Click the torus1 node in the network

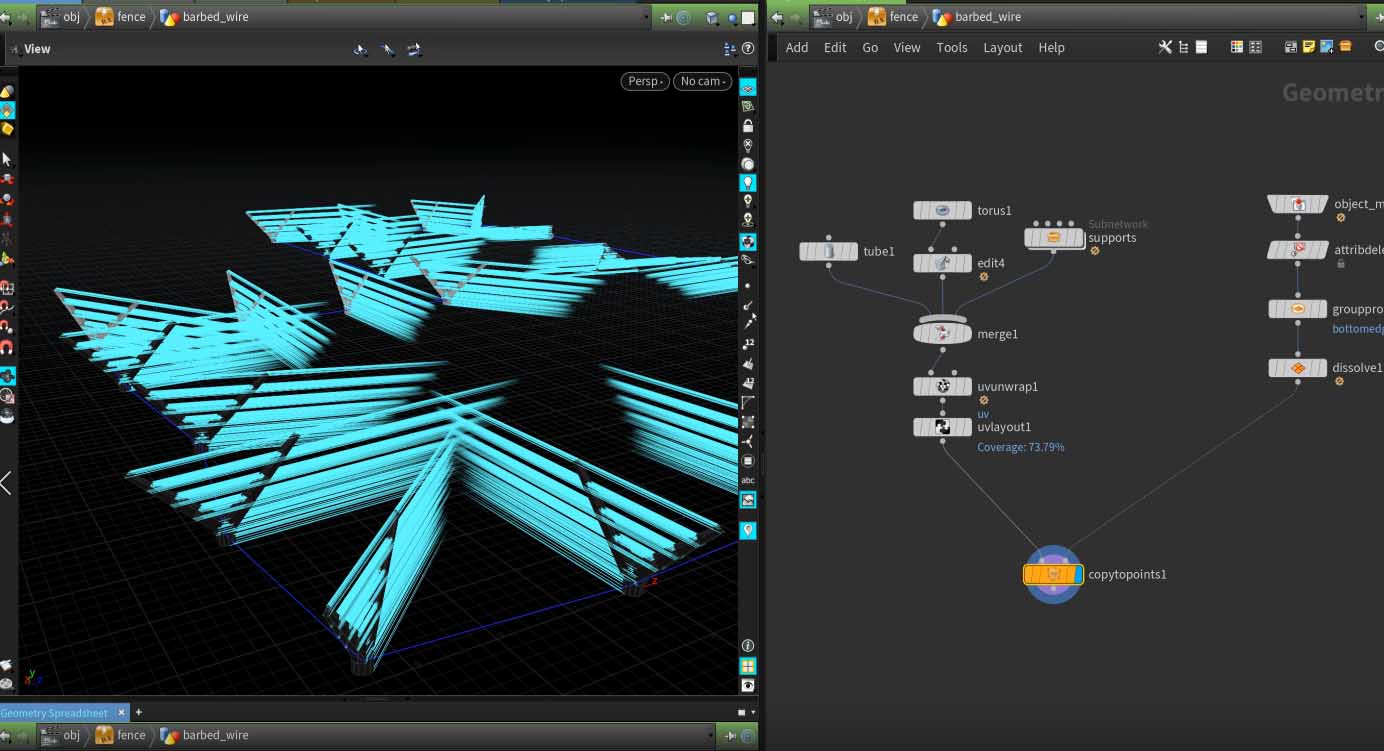[942, 211]
